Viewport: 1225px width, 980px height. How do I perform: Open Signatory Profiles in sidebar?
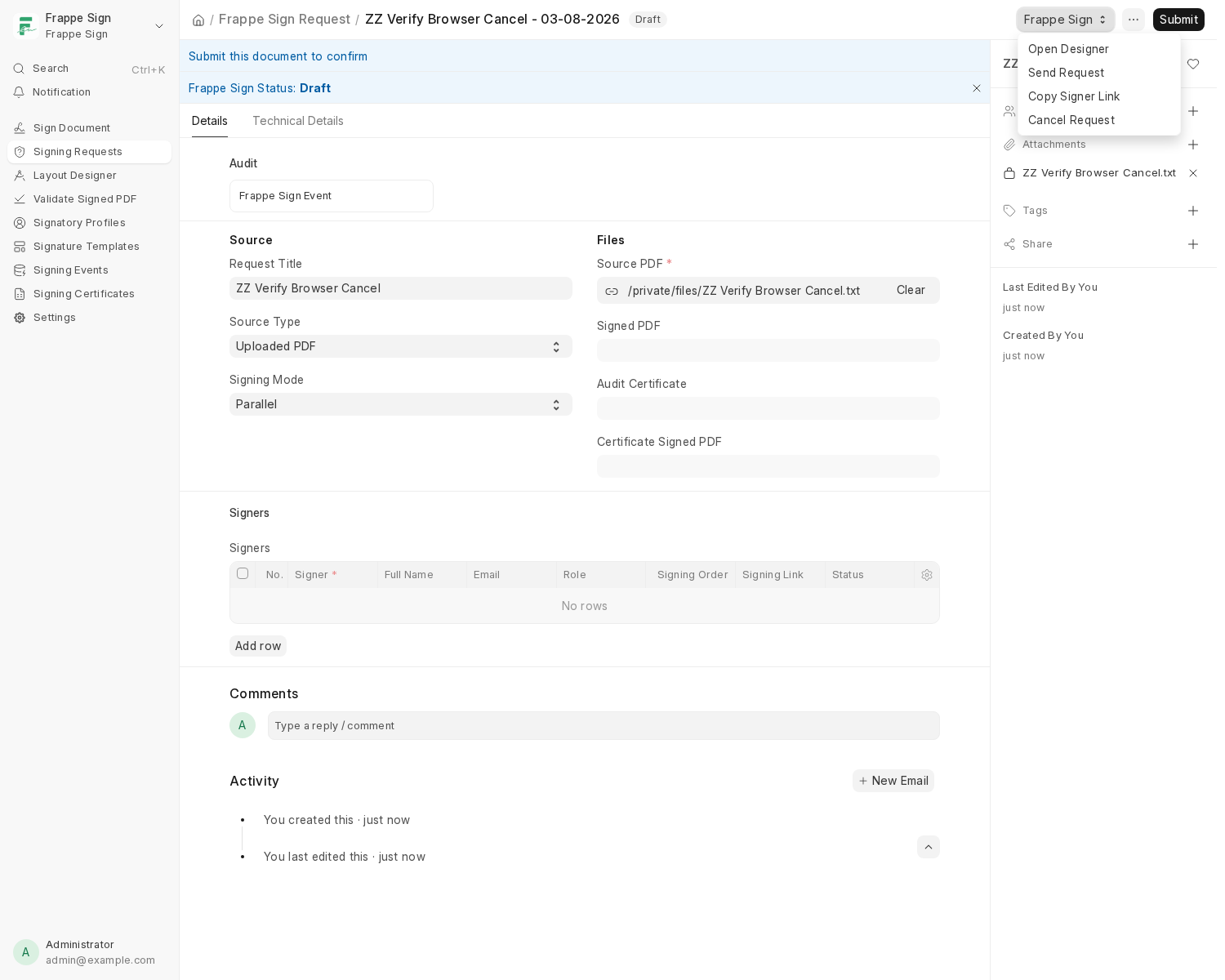tap(90, 223)
